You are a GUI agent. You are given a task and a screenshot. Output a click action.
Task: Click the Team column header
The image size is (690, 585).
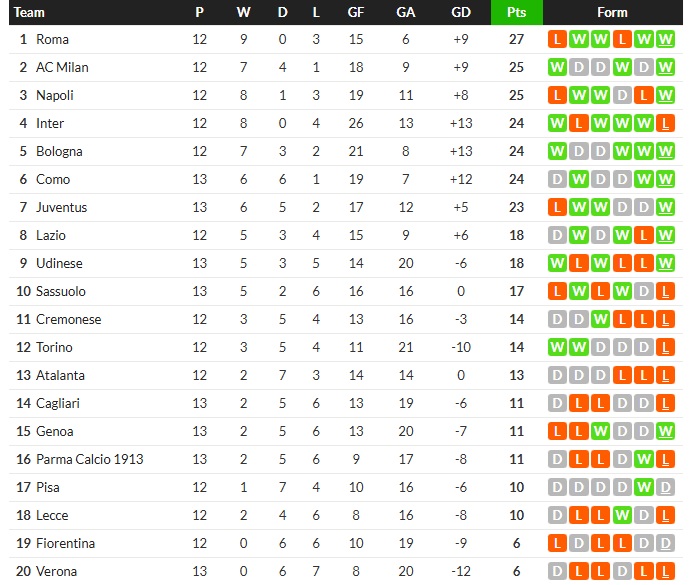pyautogui.click(x=30, y=12)
